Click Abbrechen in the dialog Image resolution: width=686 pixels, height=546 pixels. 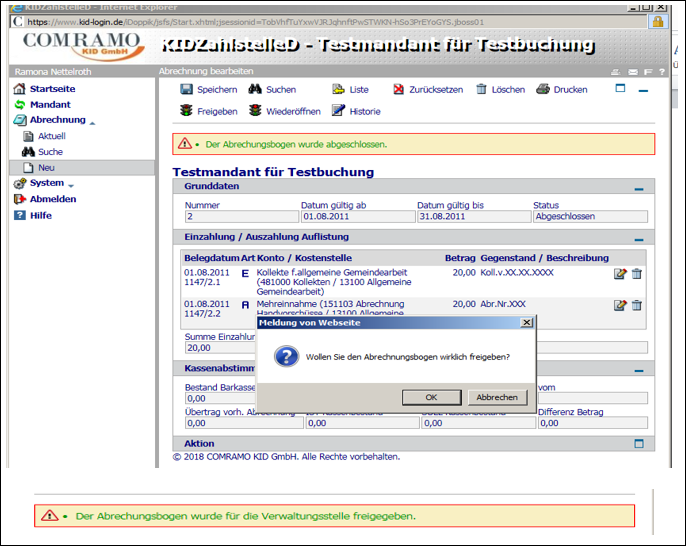pyautogui.click(x=497, y=397)
